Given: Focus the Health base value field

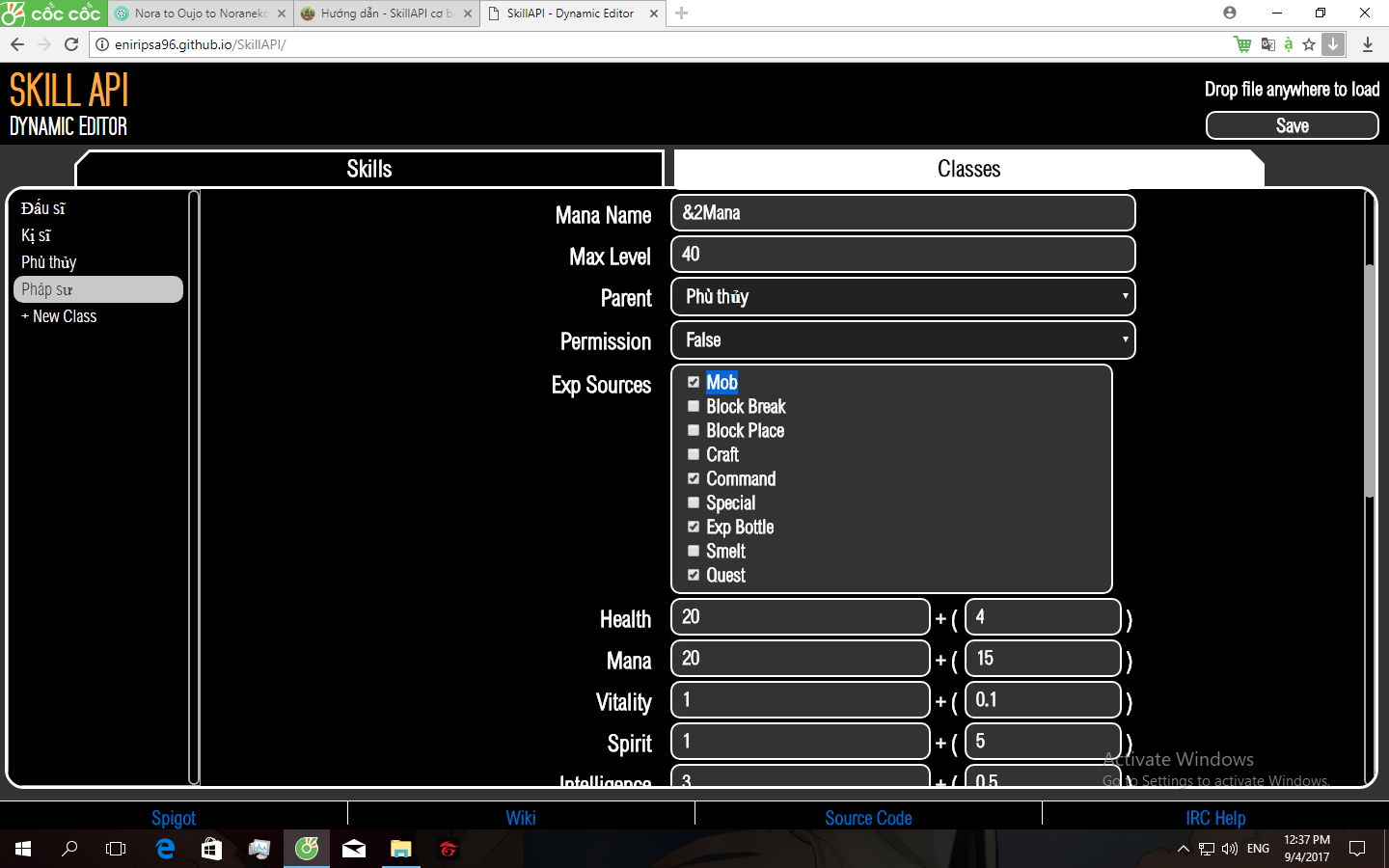Looking at the screenshot, I should point(801,617).
